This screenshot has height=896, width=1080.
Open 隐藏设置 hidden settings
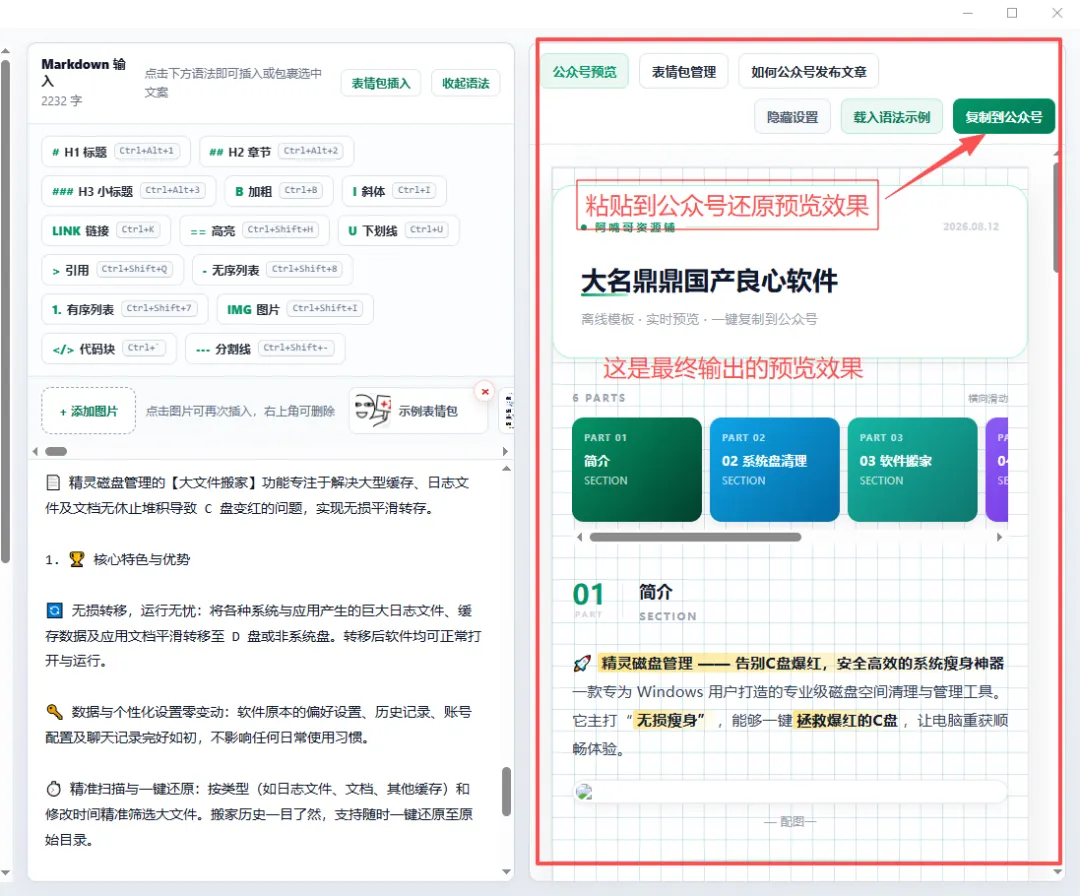(x=793, y=117)
